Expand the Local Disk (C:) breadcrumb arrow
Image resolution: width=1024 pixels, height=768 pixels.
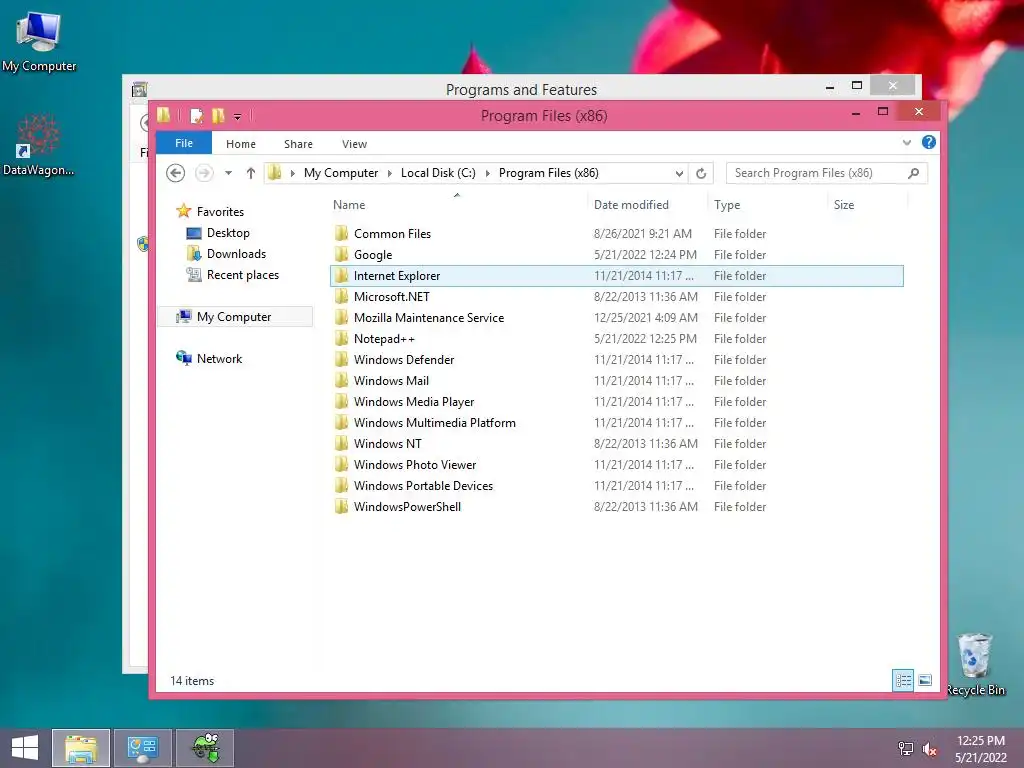click(x=487, y=173)
